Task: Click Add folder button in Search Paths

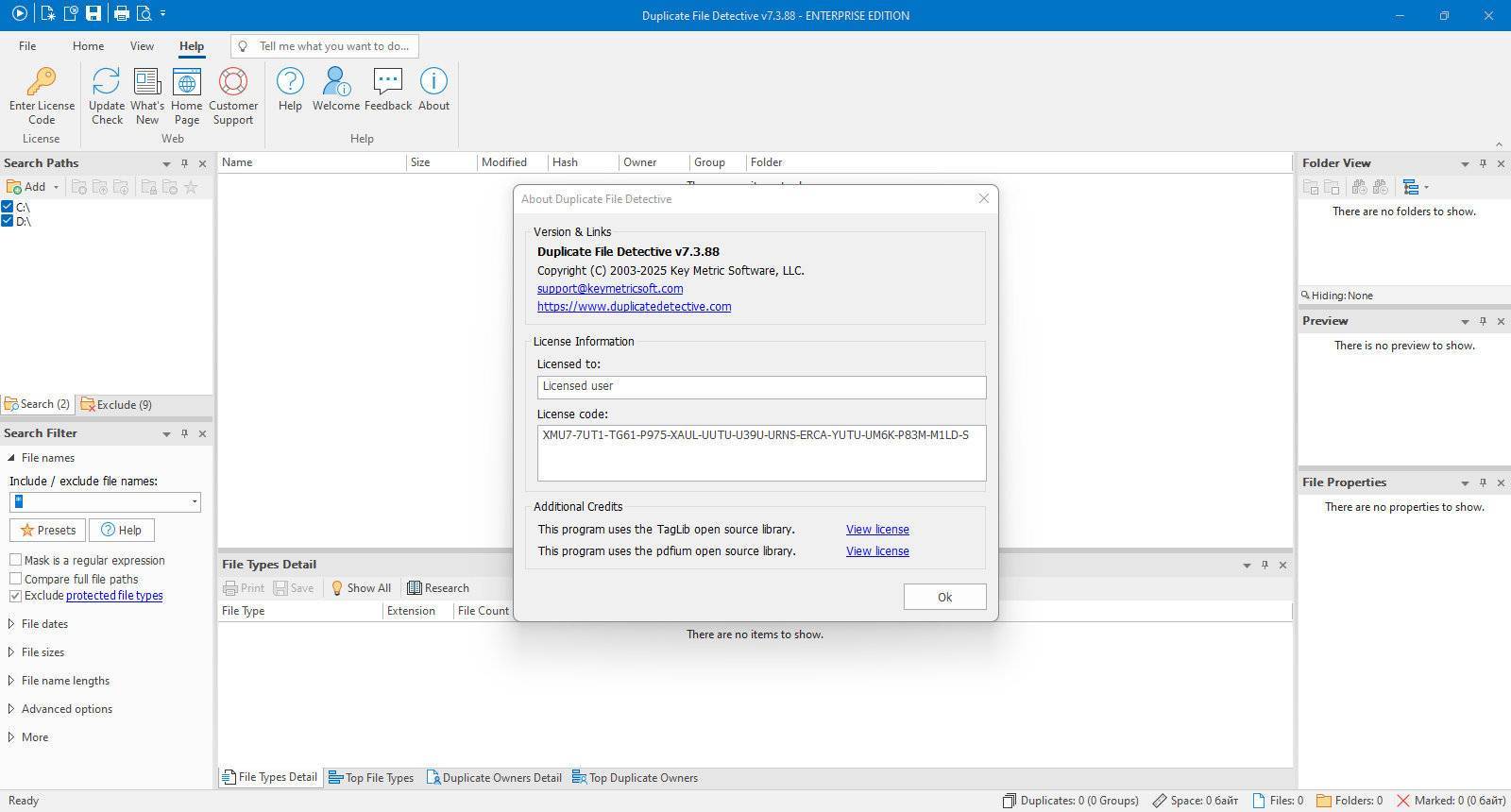Action: (26, 187)
